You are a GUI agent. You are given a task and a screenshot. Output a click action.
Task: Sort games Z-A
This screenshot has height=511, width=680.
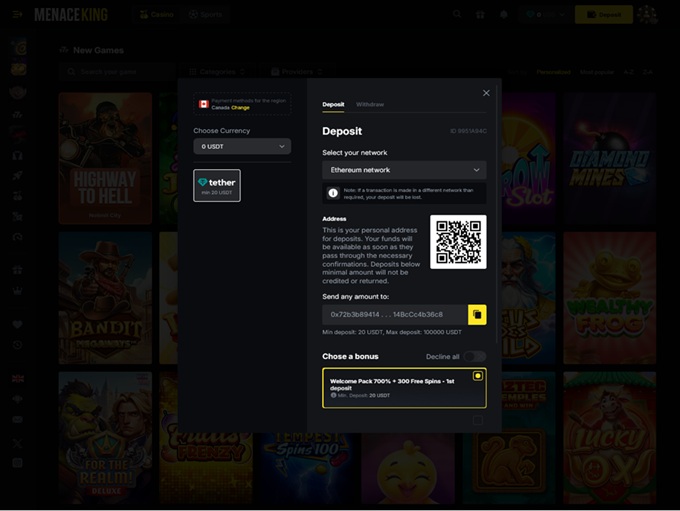647,72
